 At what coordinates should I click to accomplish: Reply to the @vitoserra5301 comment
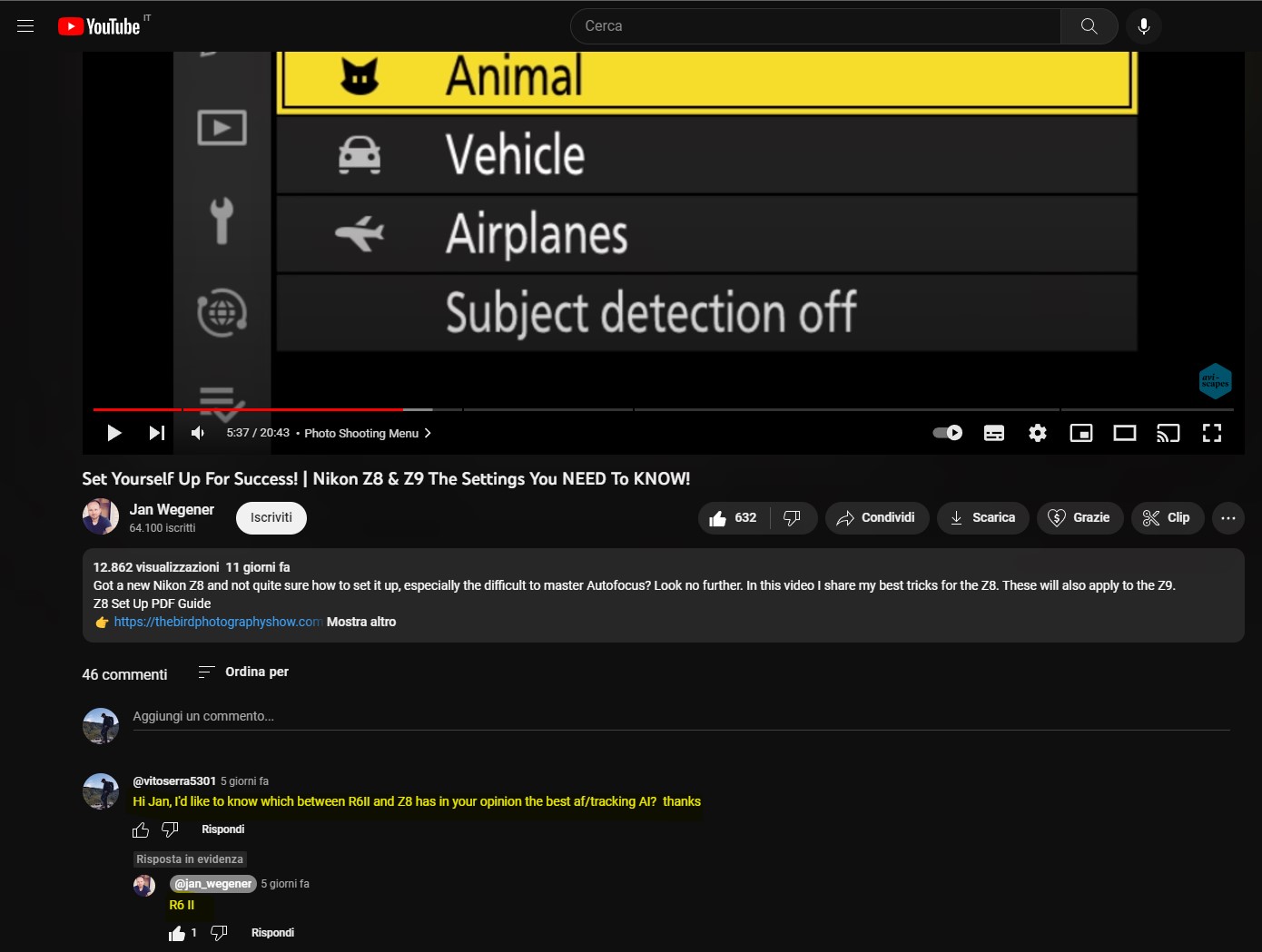[x=223, y=829]
